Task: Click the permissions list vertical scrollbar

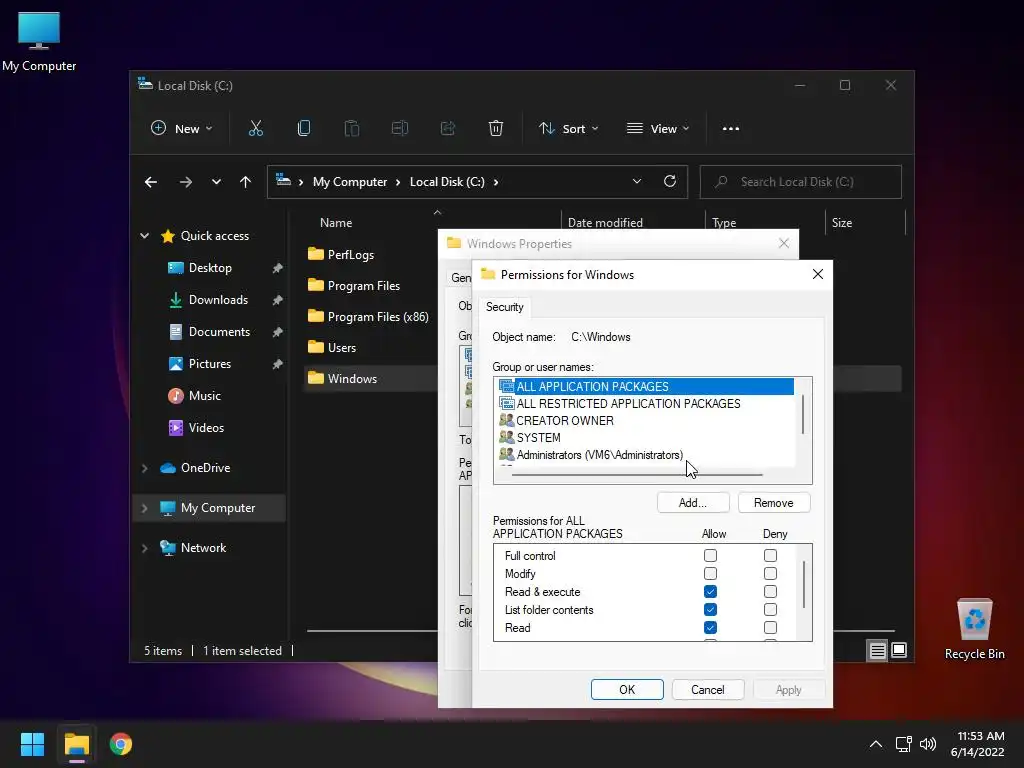Action: (x=804, y=584)
